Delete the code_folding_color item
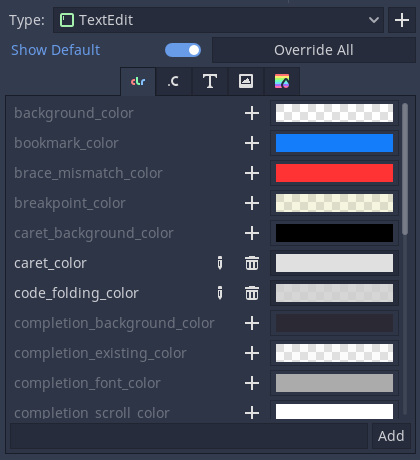The image size is (420, 460). point(252,293)
